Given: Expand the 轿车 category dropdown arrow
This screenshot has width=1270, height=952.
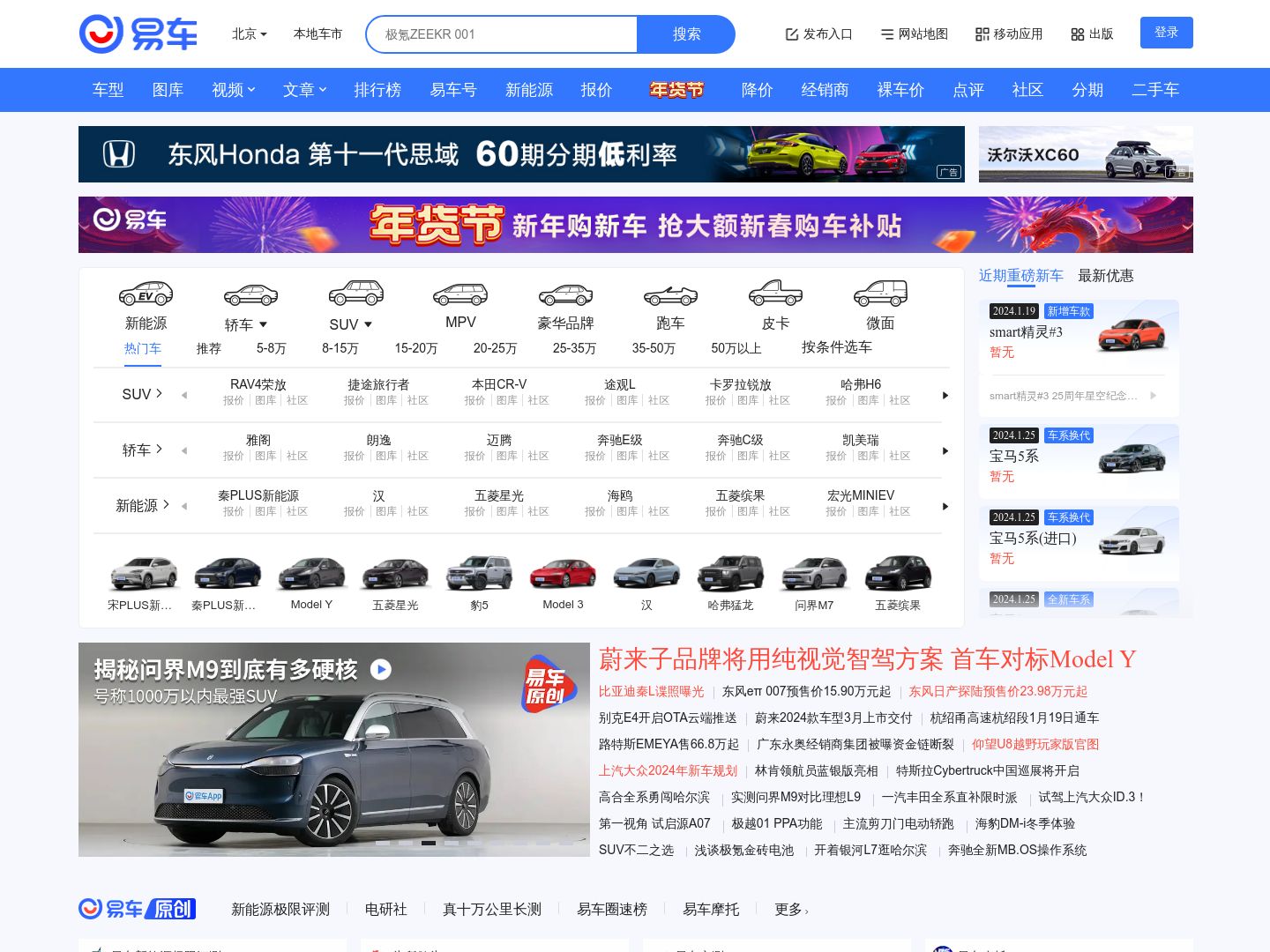Looking at the screenshot, I should 263,325.
